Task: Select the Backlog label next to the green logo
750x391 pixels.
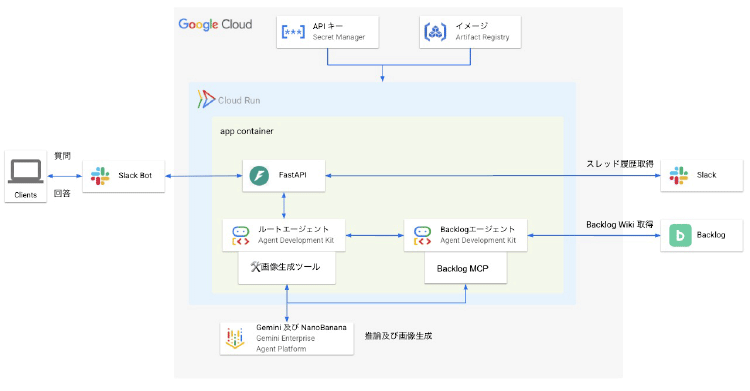Action: pyautogui.click(x=711, y=235)
